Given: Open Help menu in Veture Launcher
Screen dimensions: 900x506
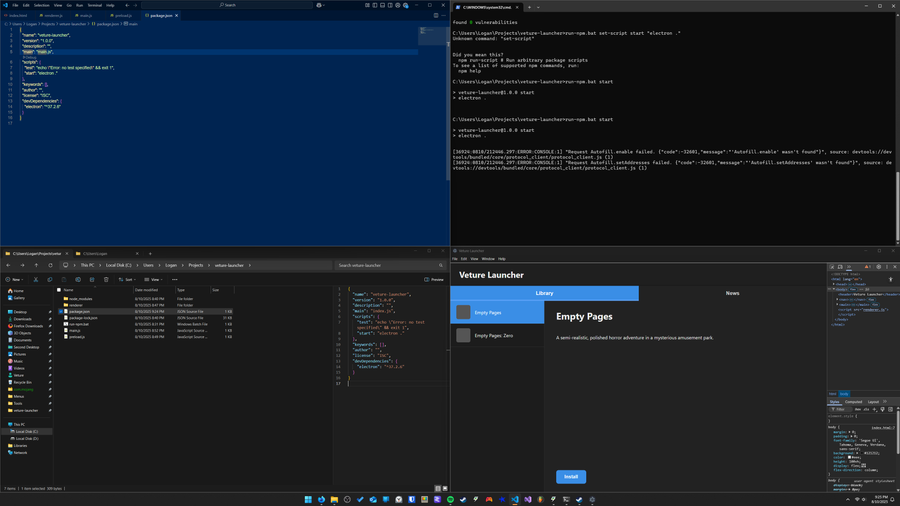Looking at the screenshot, I should coord(502,259).
